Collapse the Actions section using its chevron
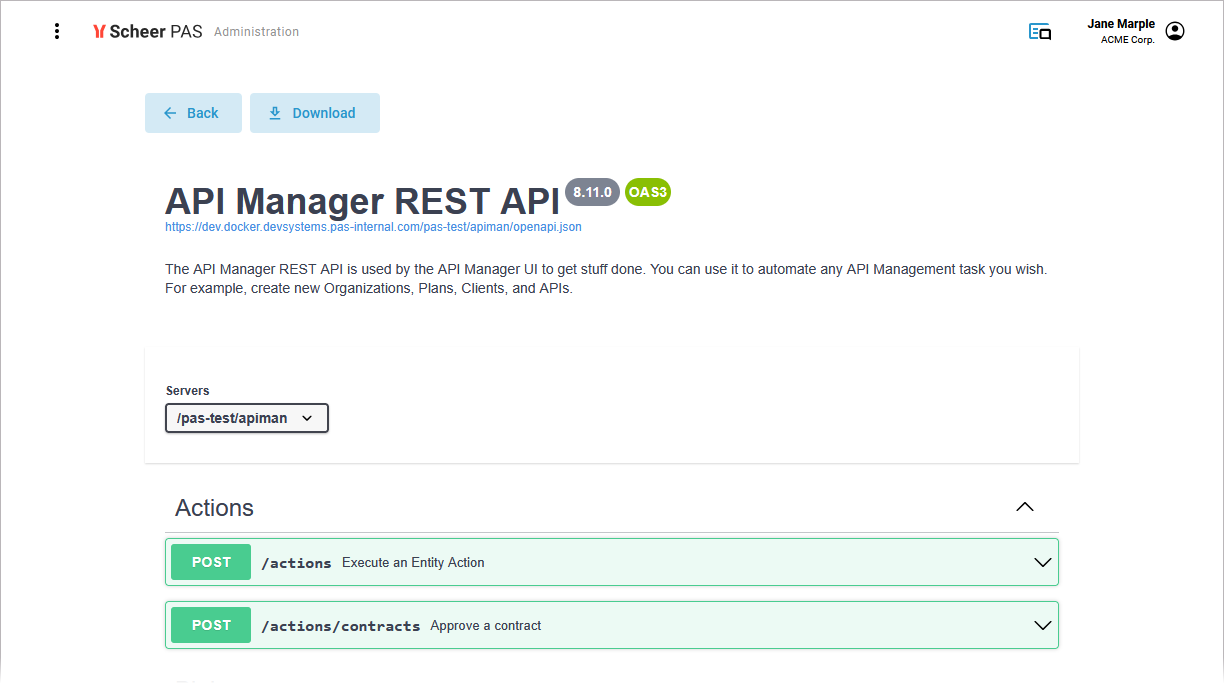Screen dimensions: 1224x684 pyautogui.click(x=1024, y=507)
